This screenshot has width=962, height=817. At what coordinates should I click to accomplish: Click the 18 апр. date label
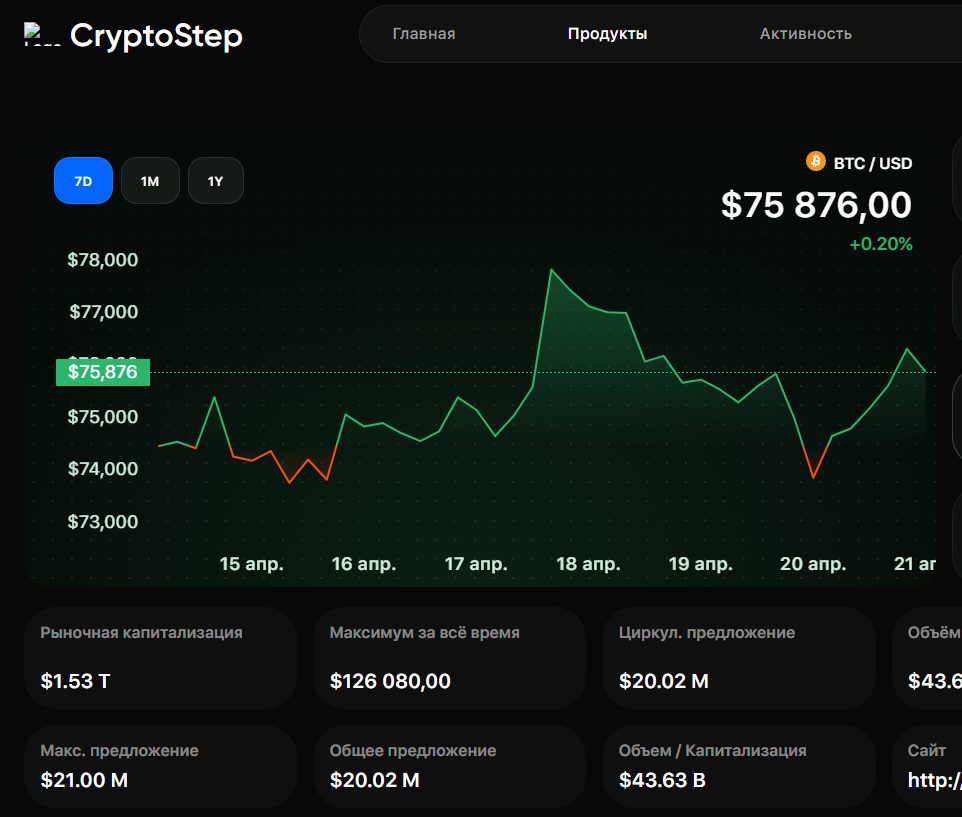pos(588,564)
